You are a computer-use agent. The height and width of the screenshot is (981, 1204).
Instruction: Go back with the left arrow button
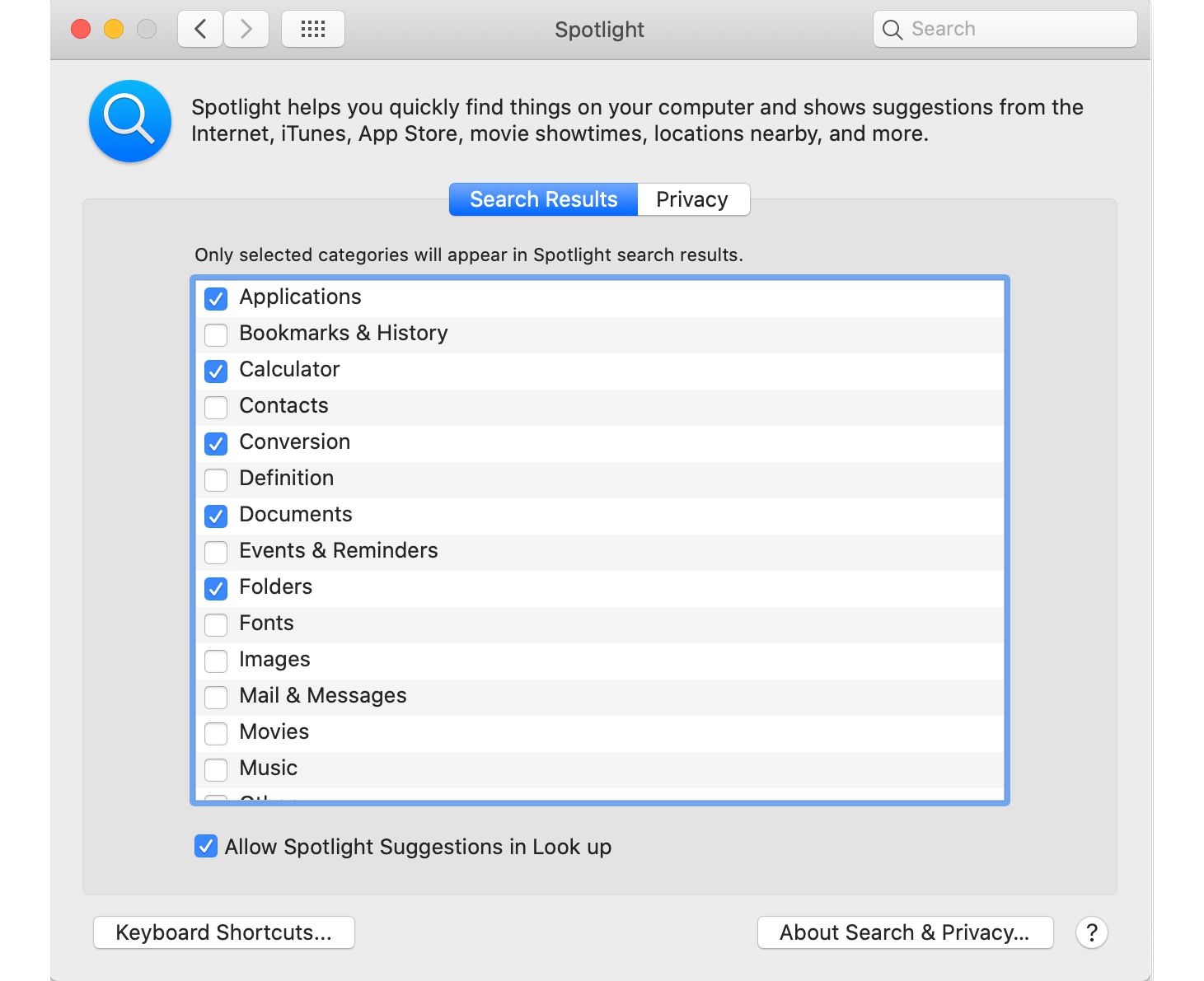[x=200, y=30]
